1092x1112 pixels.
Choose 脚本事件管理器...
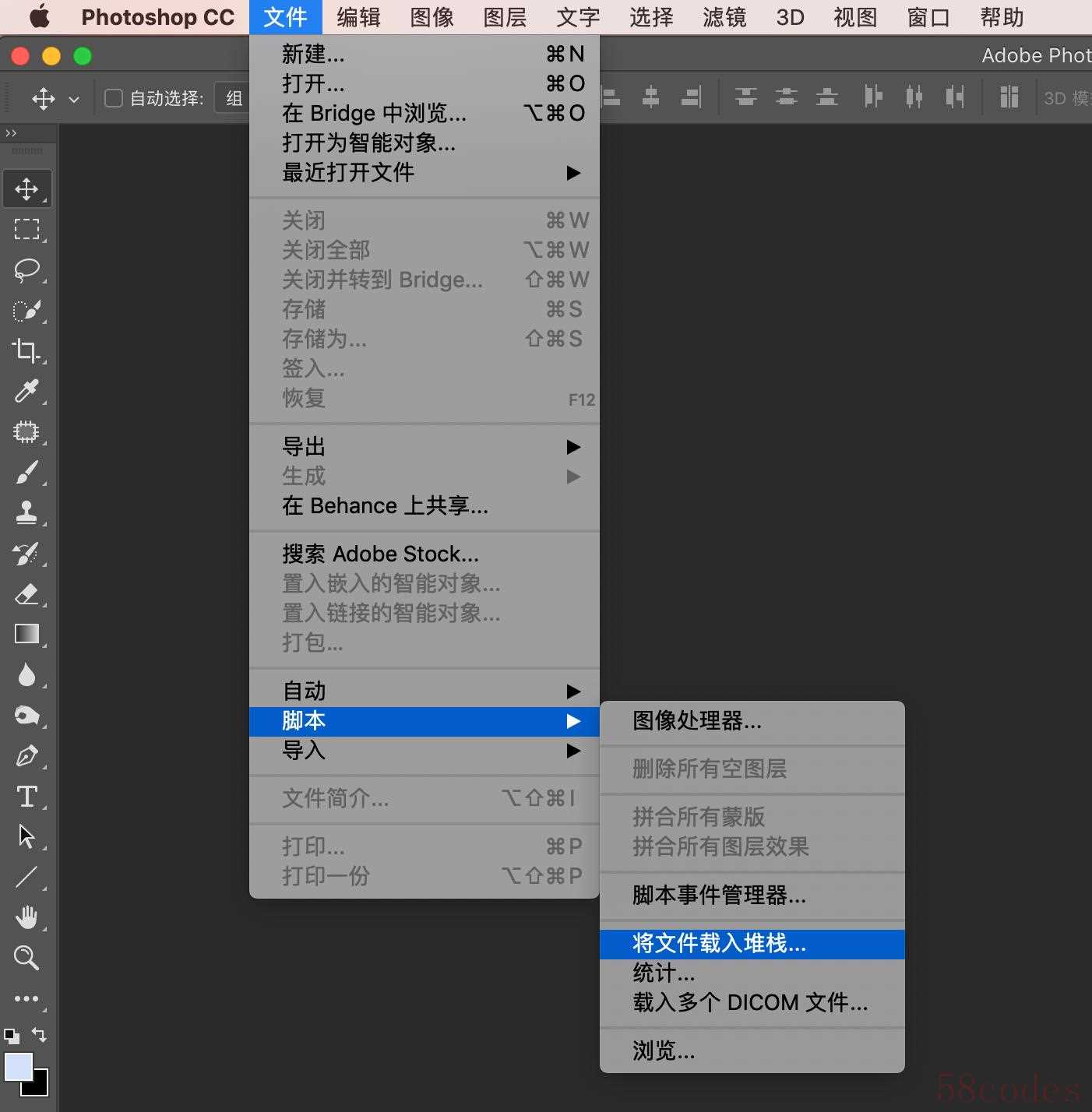click(x=752, y=896)
